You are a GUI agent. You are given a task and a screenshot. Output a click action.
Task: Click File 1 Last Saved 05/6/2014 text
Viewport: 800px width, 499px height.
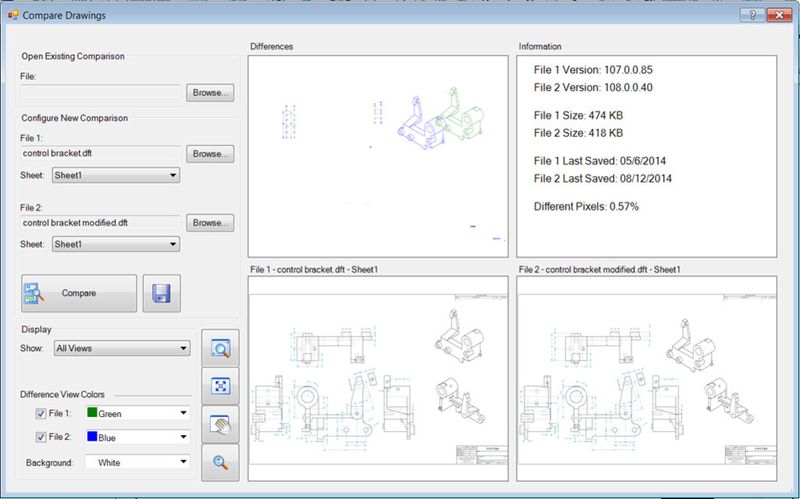599,161
